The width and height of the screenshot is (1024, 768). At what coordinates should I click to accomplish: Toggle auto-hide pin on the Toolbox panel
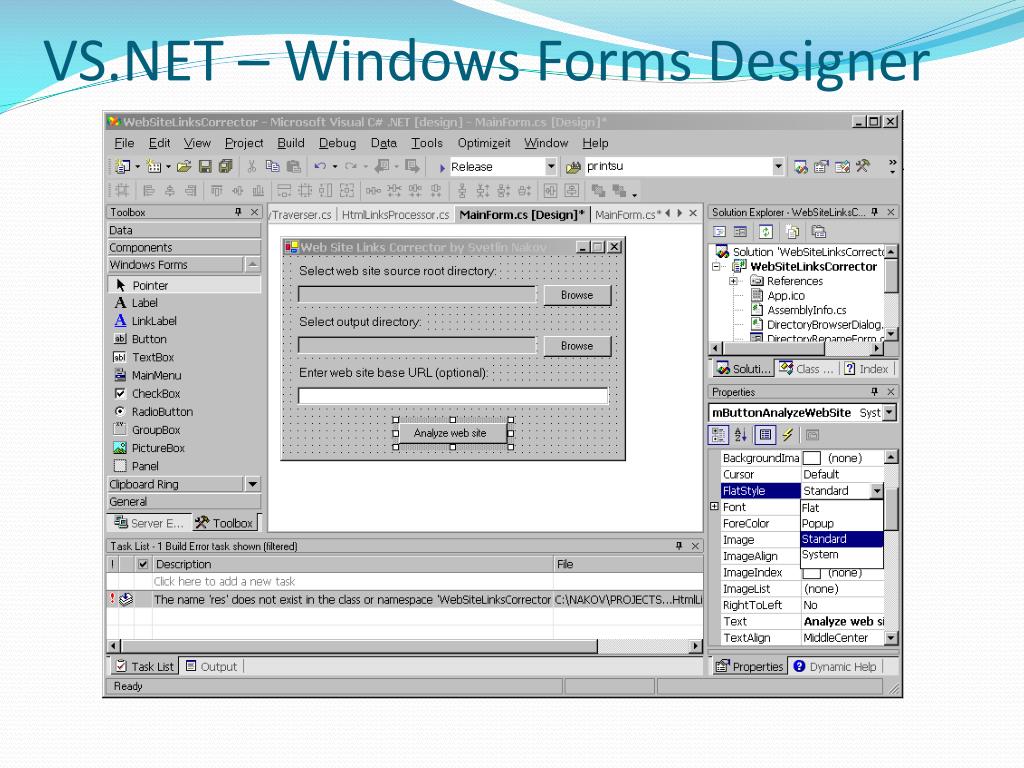click(x=238, y=212)
